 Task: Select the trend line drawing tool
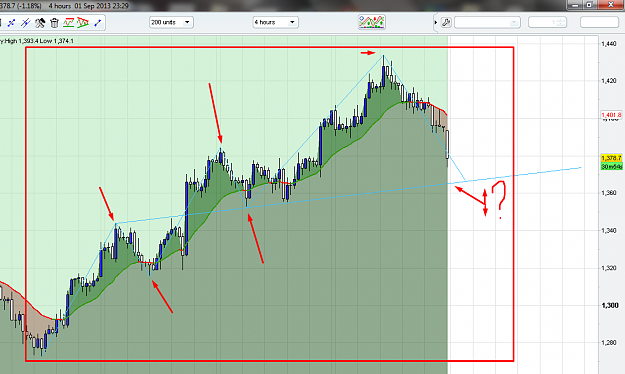pos(12,23)
